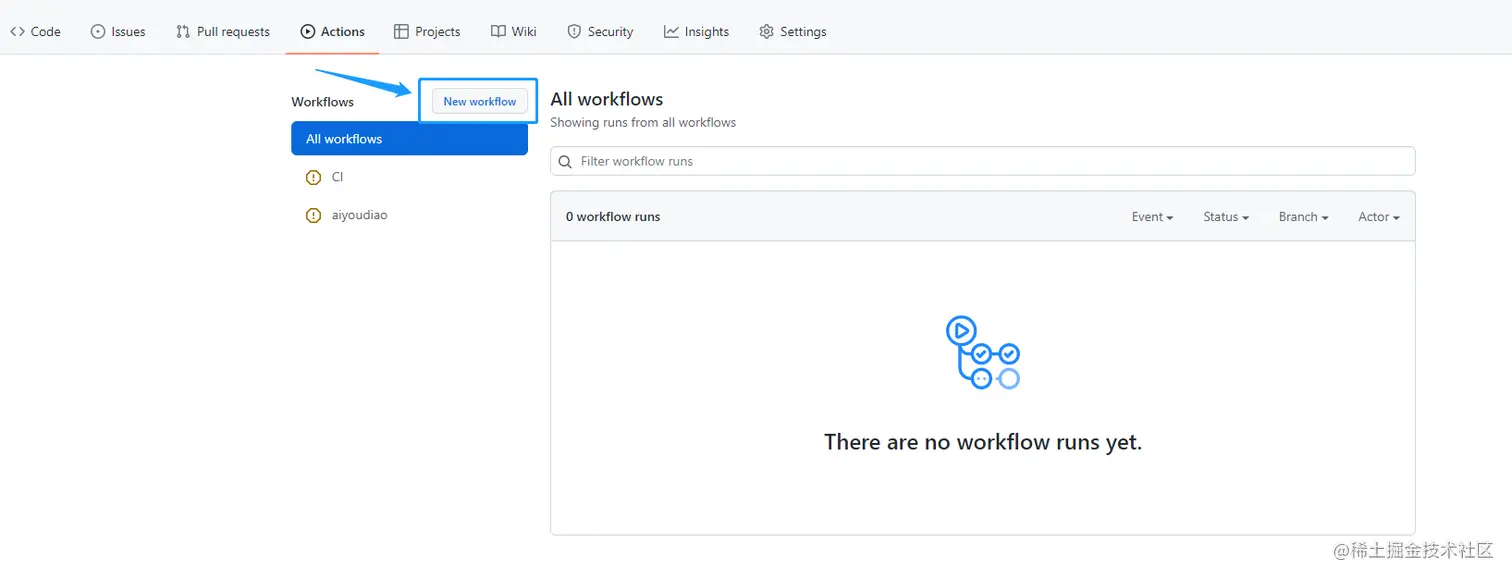Go to the Issues tab
This screenshot has height=579, width=1512.
(x=118, y=32)
